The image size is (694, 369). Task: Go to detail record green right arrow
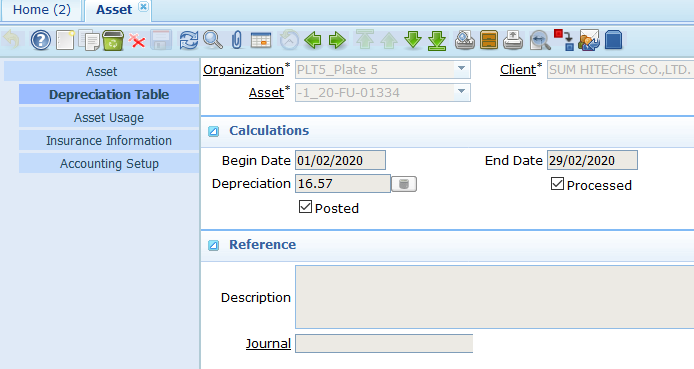pyautogui.click(x=337, y=40)
